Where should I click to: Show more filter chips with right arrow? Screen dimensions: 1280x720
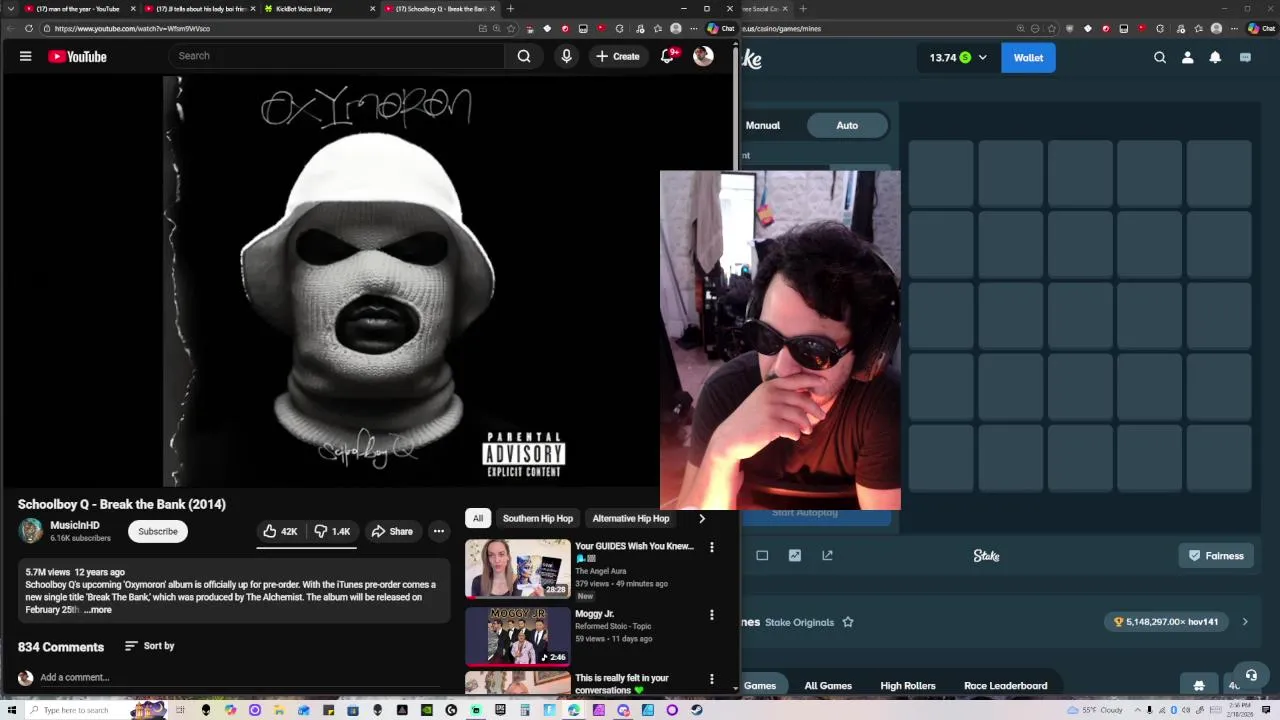[701, 518]
